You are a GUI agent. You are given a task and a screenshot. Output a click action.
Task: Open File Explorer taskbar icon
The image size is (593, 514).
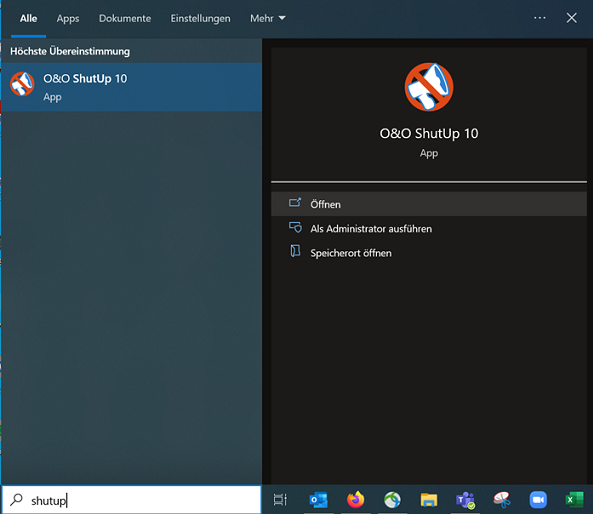[x=429, y=500]
